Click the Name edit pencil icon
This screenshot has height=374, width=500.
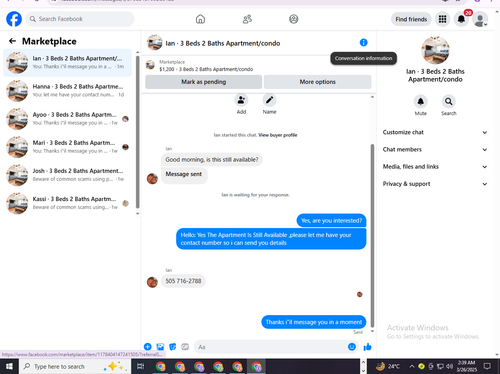tap(269, 100)
